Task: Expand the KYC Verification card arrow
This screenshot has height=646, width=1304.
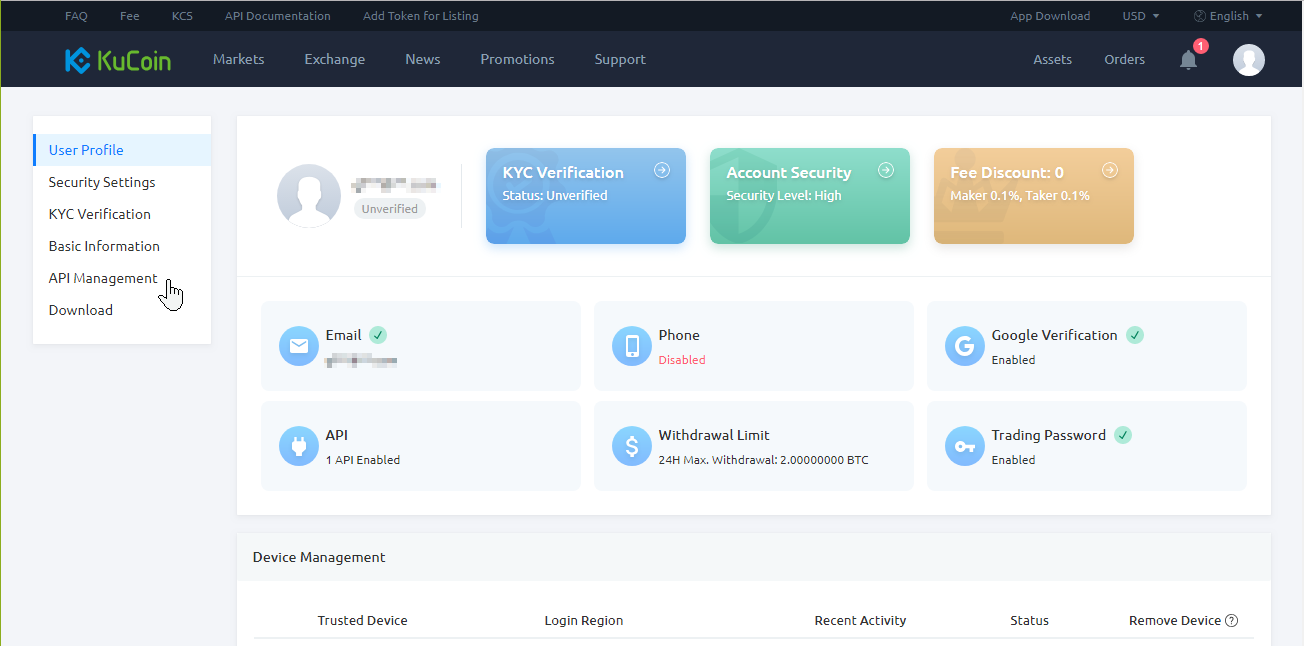Action: coord(662,171)
